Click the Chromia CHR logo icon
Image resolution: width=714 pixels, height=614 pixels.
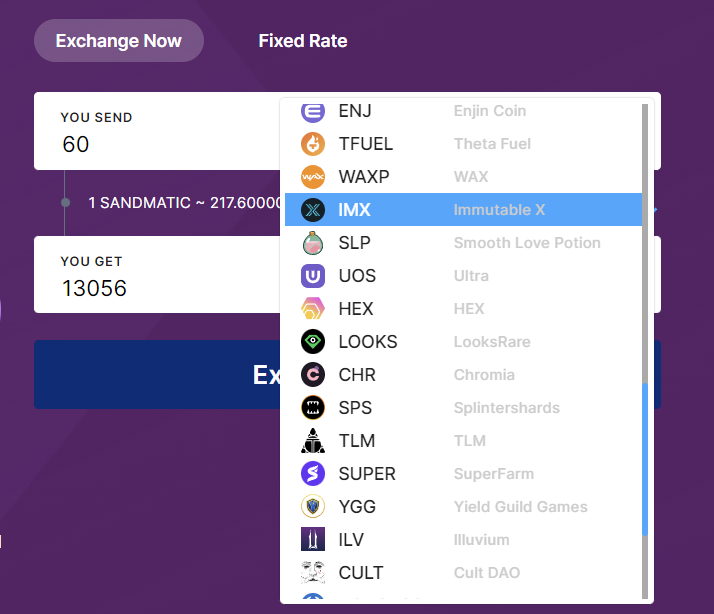tap(313, 375)
